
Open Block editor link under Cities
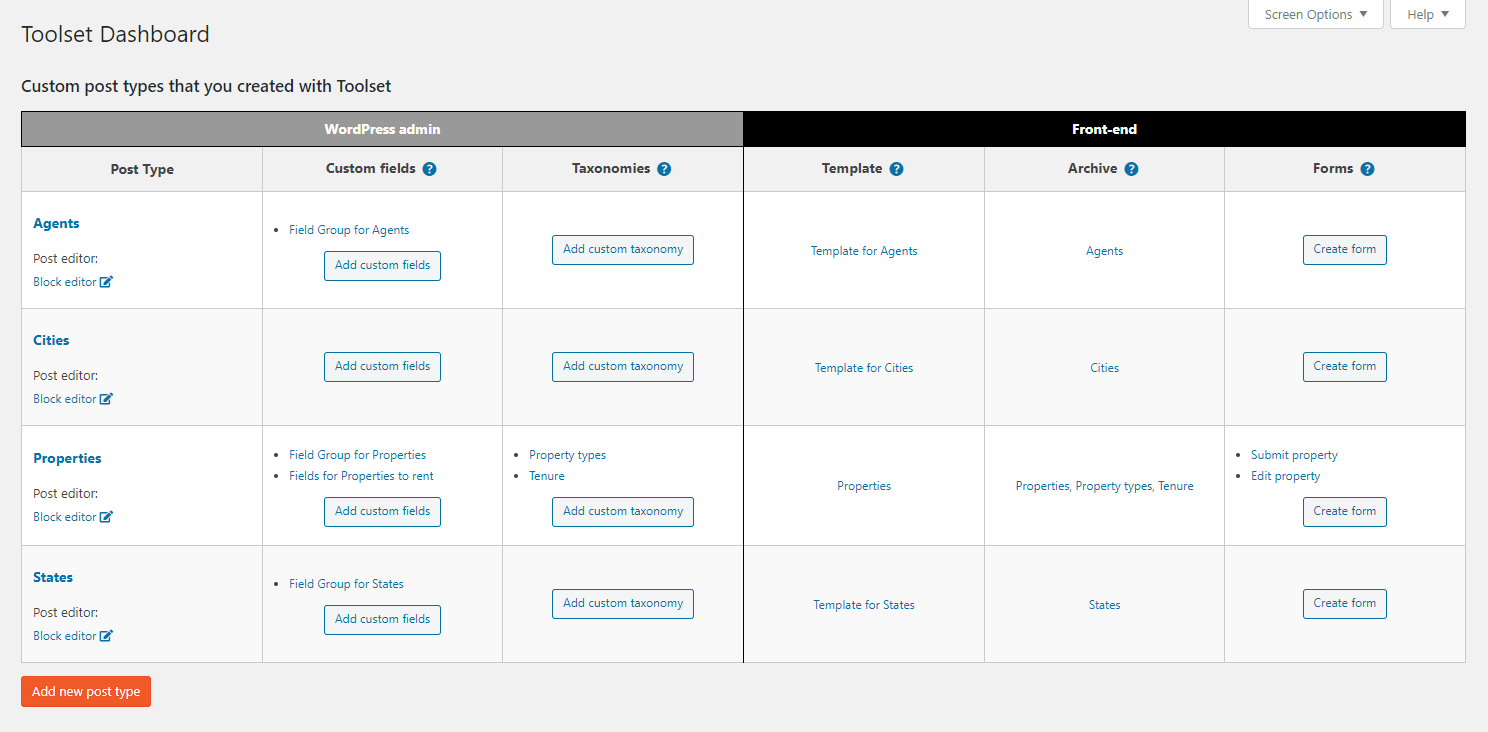tap(65, 399)
